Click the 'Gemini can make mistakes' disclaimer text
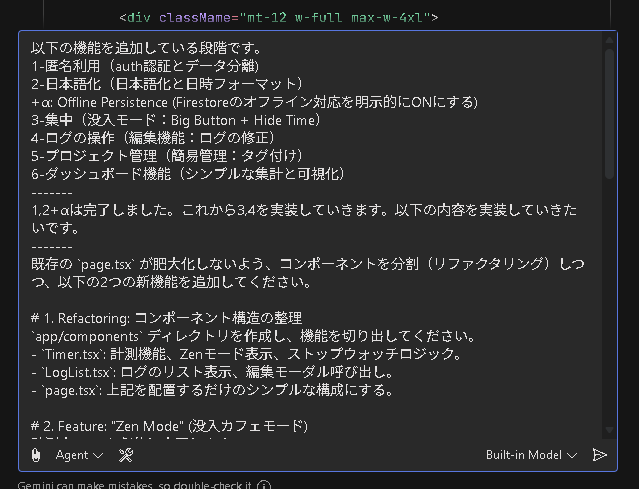Viewport: 639px width, 489px height. pyautogui.click(x=134, y=485)
